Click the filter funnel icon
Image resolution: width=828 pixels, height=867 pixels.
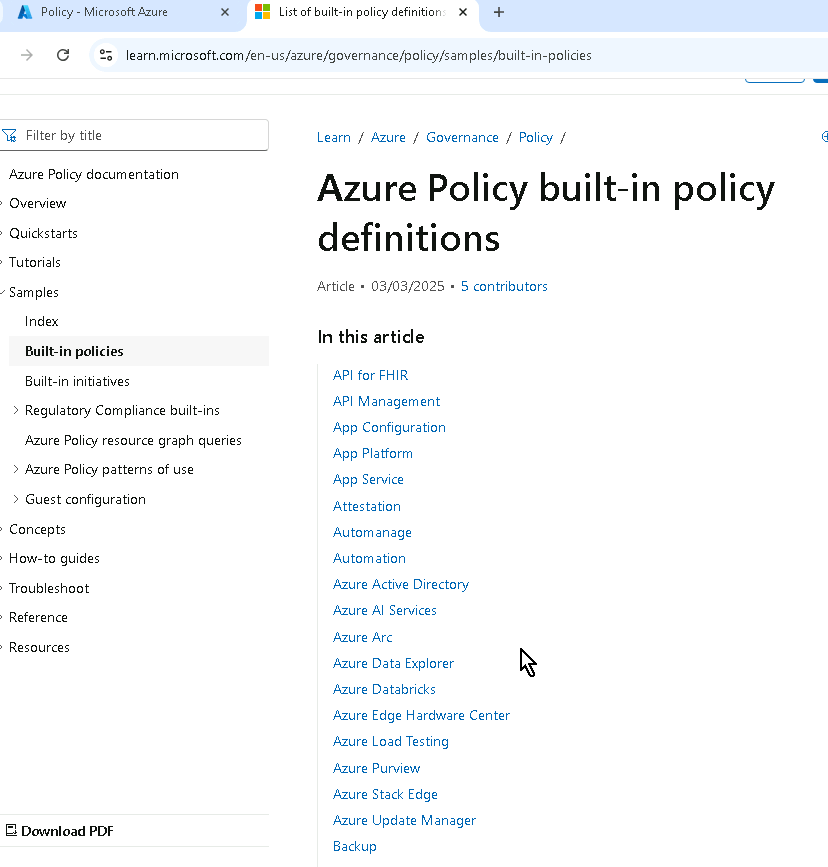pos(9,135)
